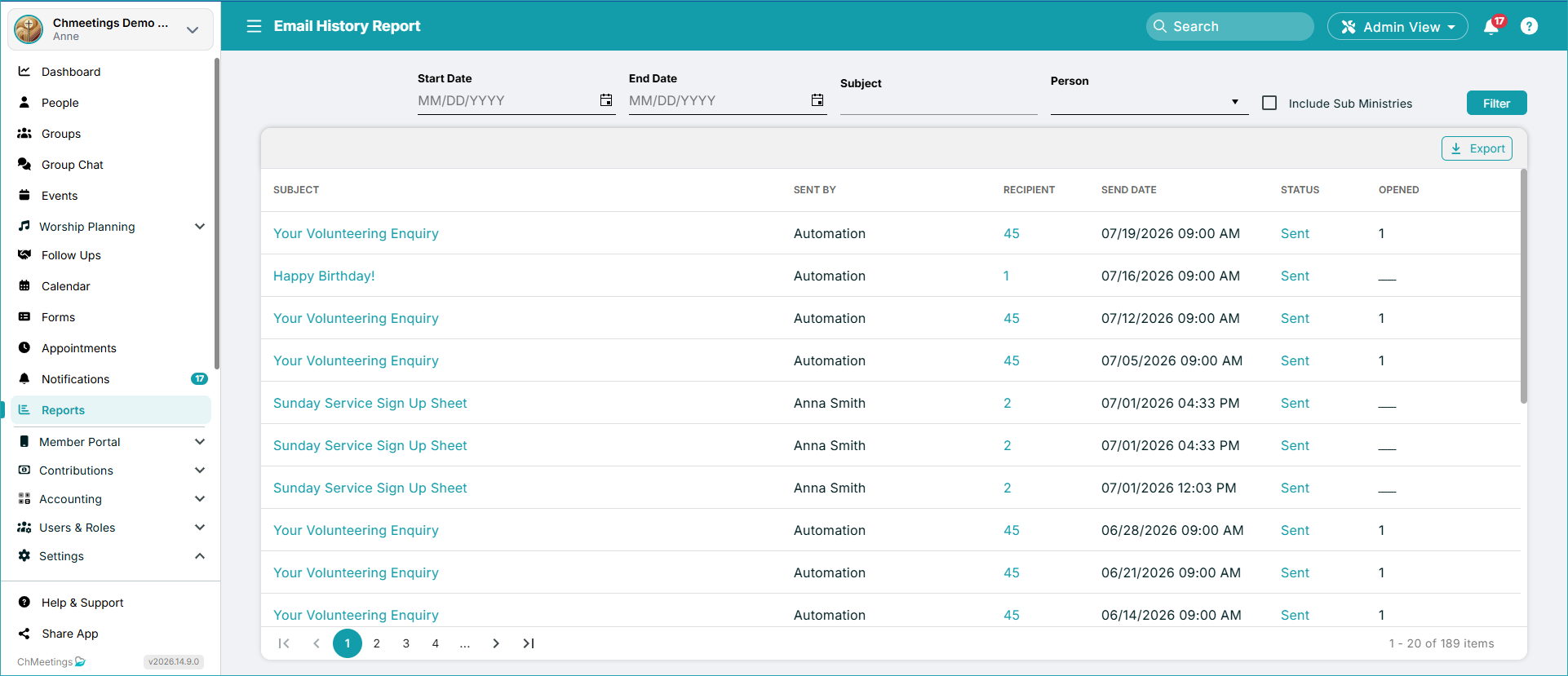Screen dimensions: 1568x676
Task: Click the Help & Support icon
Action: point(24,603)
